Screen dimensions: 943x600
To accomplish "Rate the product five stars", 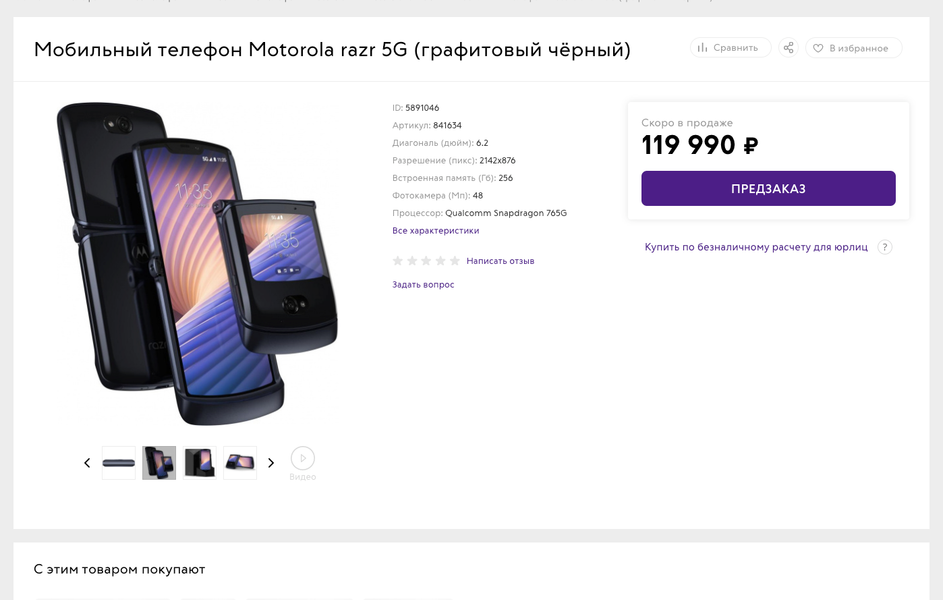I will point(455,261).
